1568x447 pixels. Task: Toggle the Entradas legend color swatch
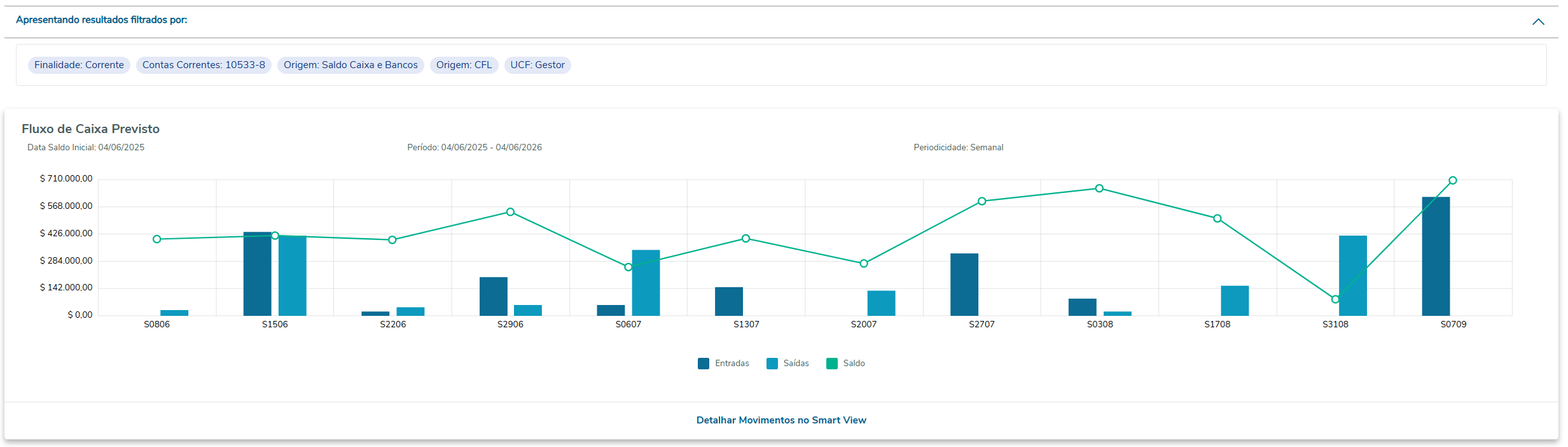(704, 364)
